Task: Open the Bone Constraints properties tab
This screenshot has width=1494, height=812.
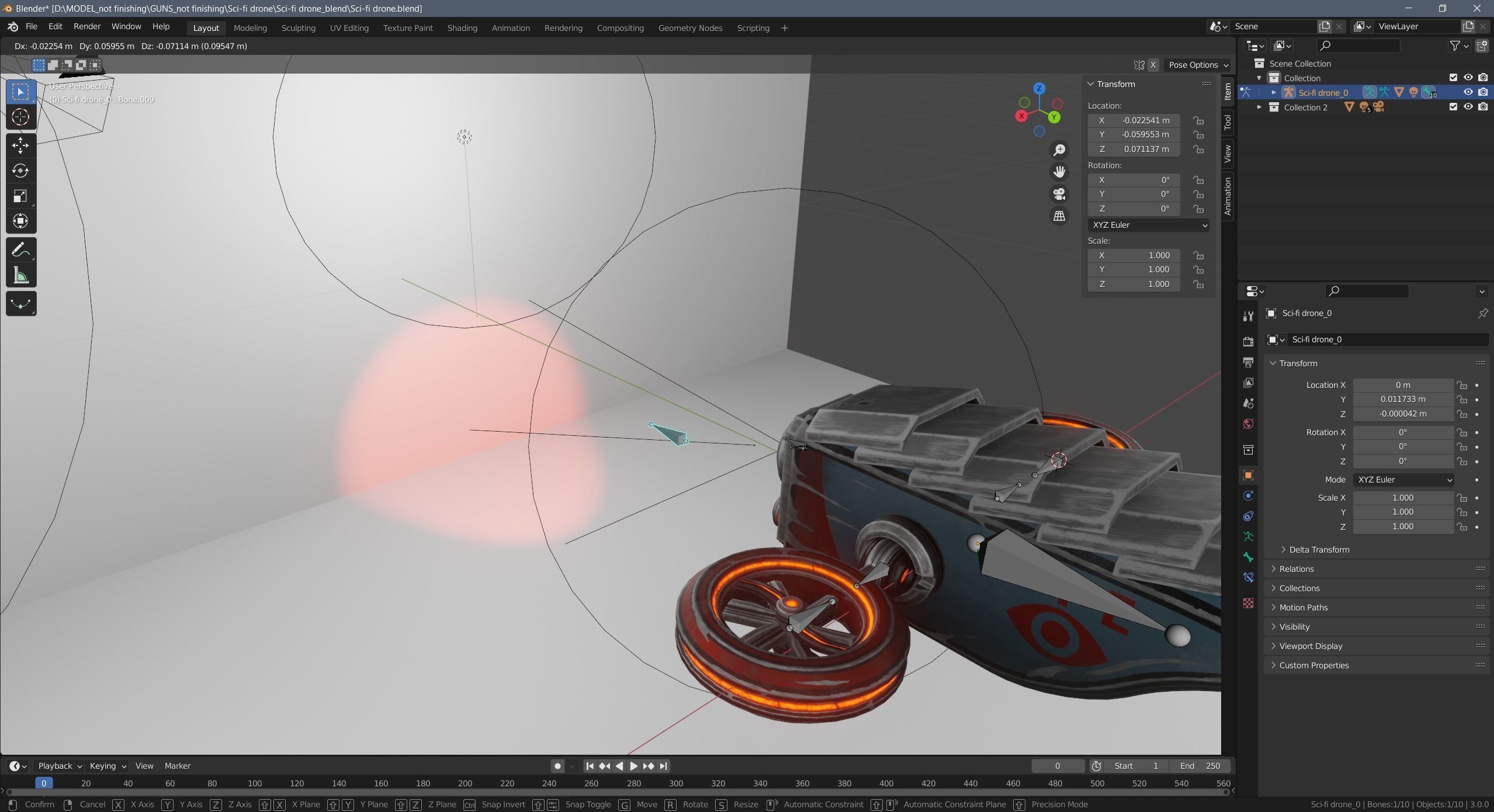Action: 1249,577
